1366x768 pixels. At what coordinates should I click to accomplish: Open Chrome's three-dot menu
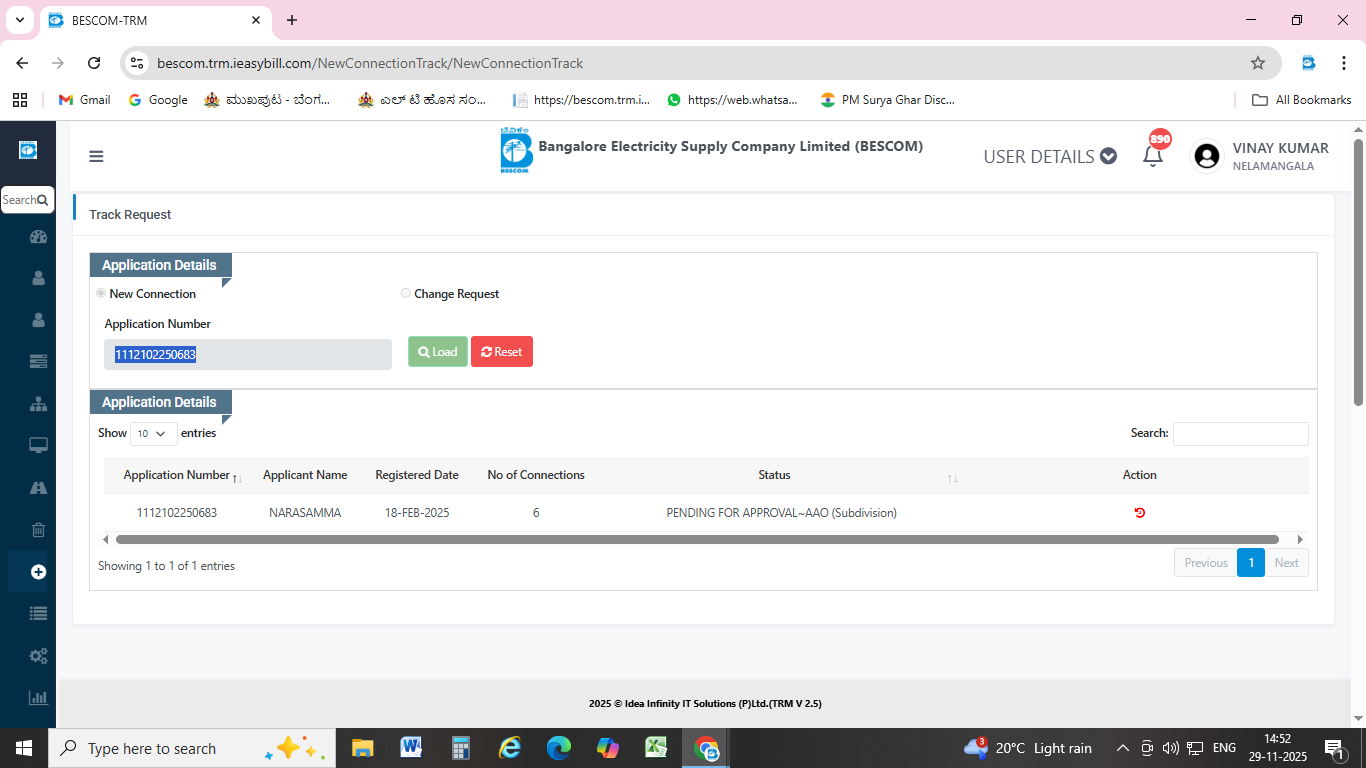click(x=1343, y=63)
